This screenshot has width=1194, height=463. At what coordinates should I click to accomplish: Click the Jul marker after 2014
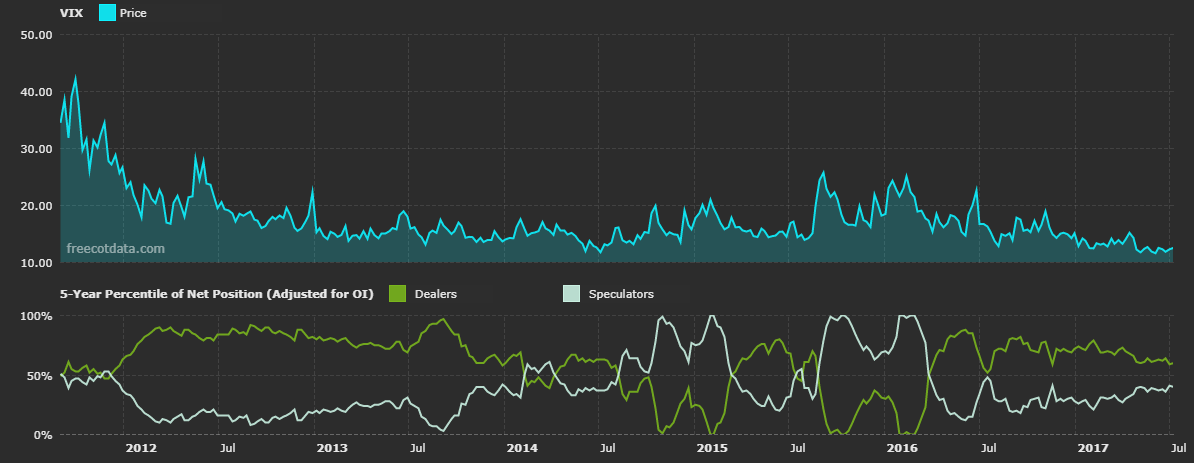coord(607,449)
